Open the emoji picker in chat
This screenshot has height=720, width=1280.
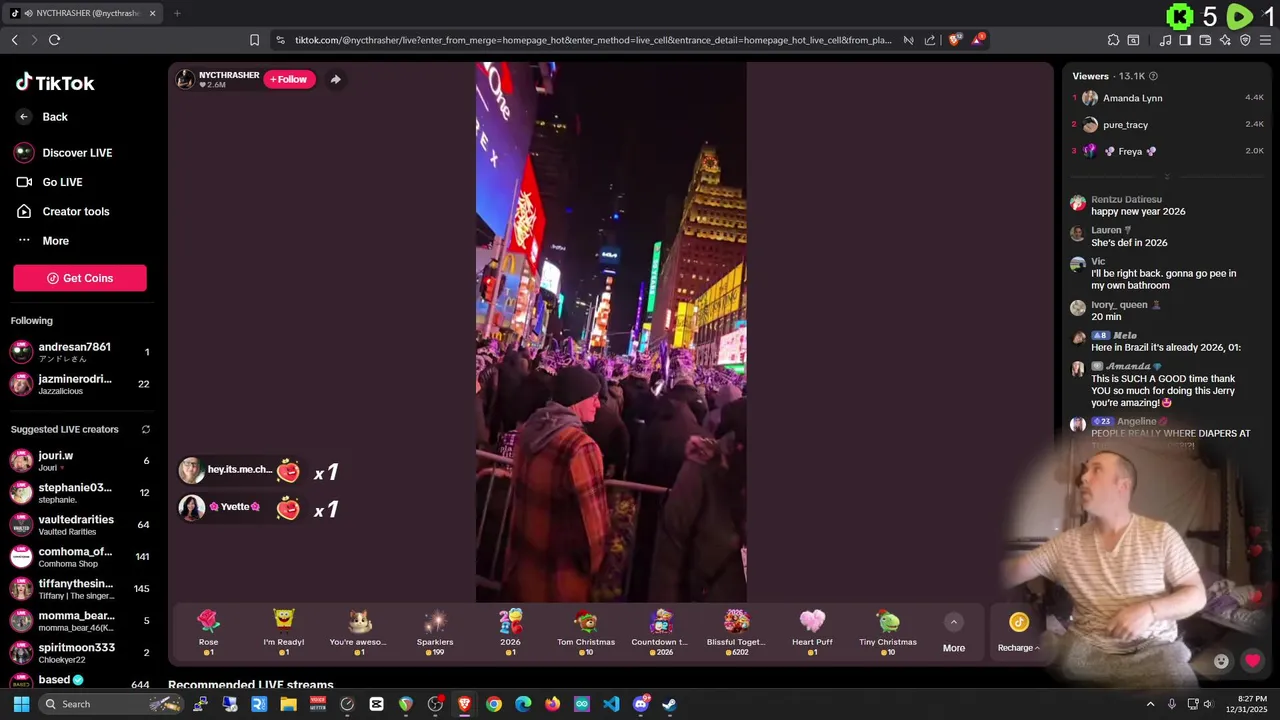point(1221,661)
